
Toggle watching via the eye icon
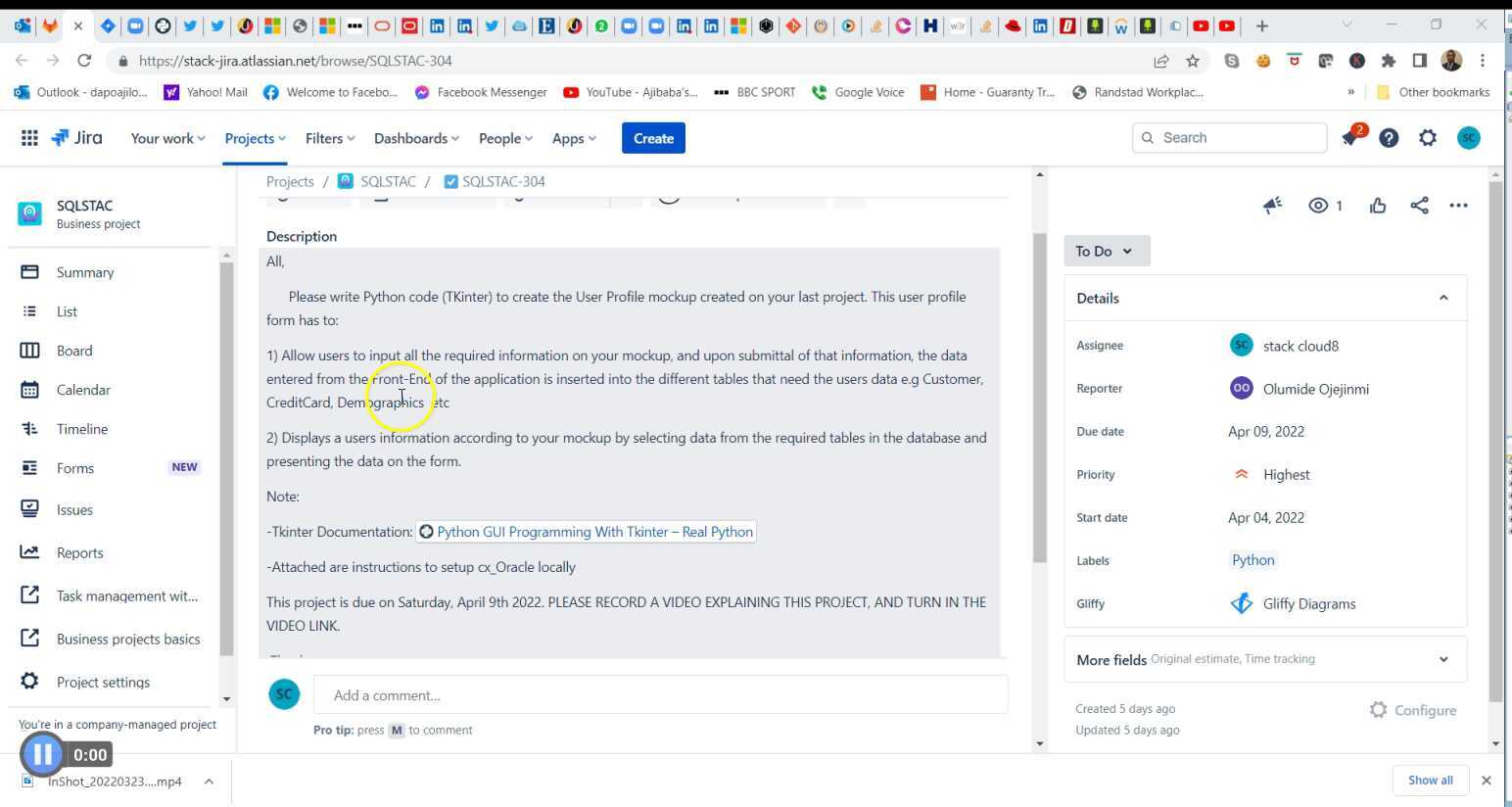coord(1317,205)
